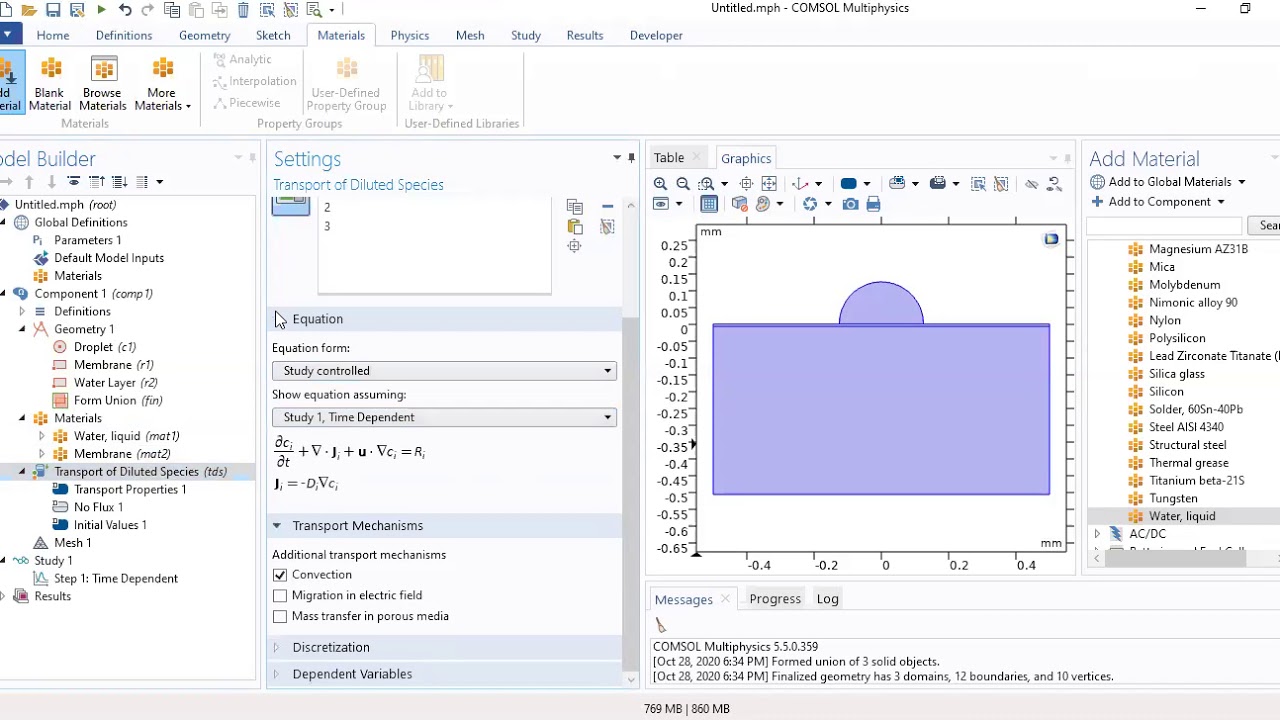Open the Mesh ribbon tab
Image resolution: width=1280 pixels, height=720 pixels.
click(470, 35)
